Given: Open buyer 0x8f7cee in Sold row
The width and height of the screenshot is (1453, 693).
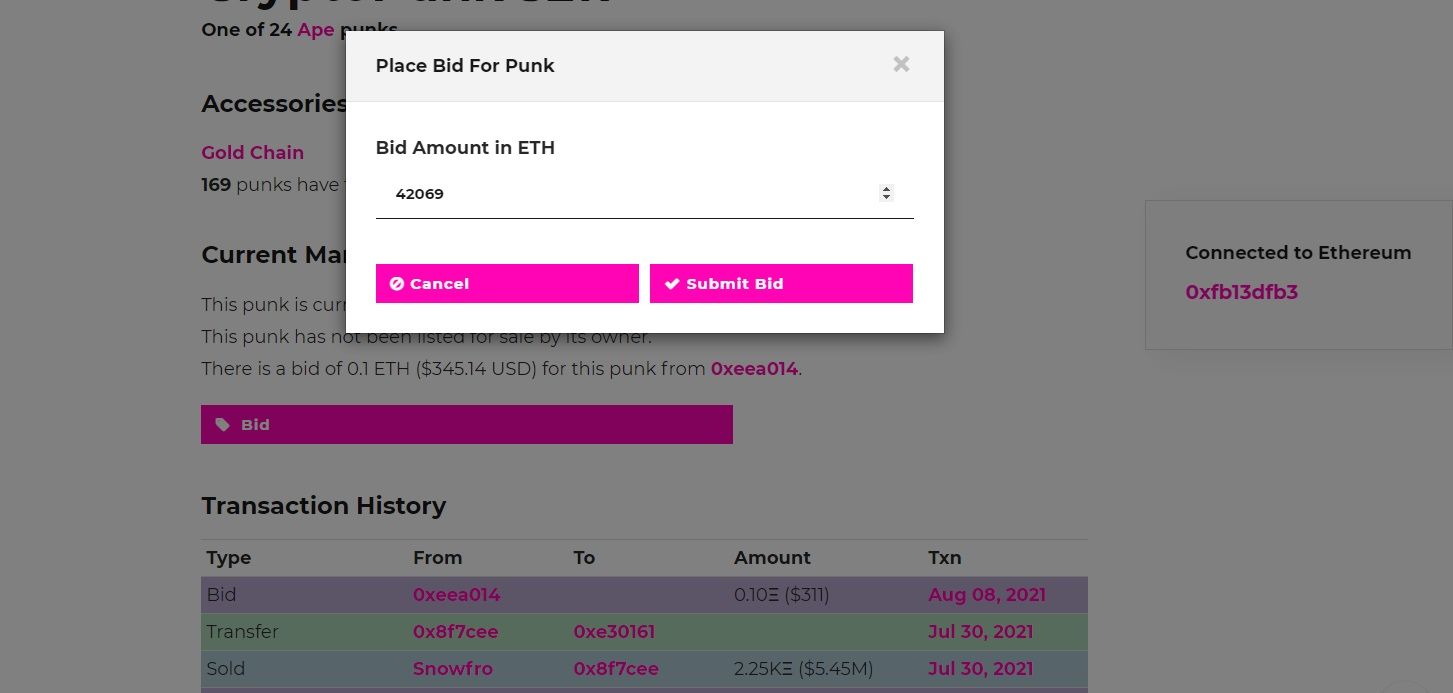Looking at the screenshot, I should click(615, 669).
